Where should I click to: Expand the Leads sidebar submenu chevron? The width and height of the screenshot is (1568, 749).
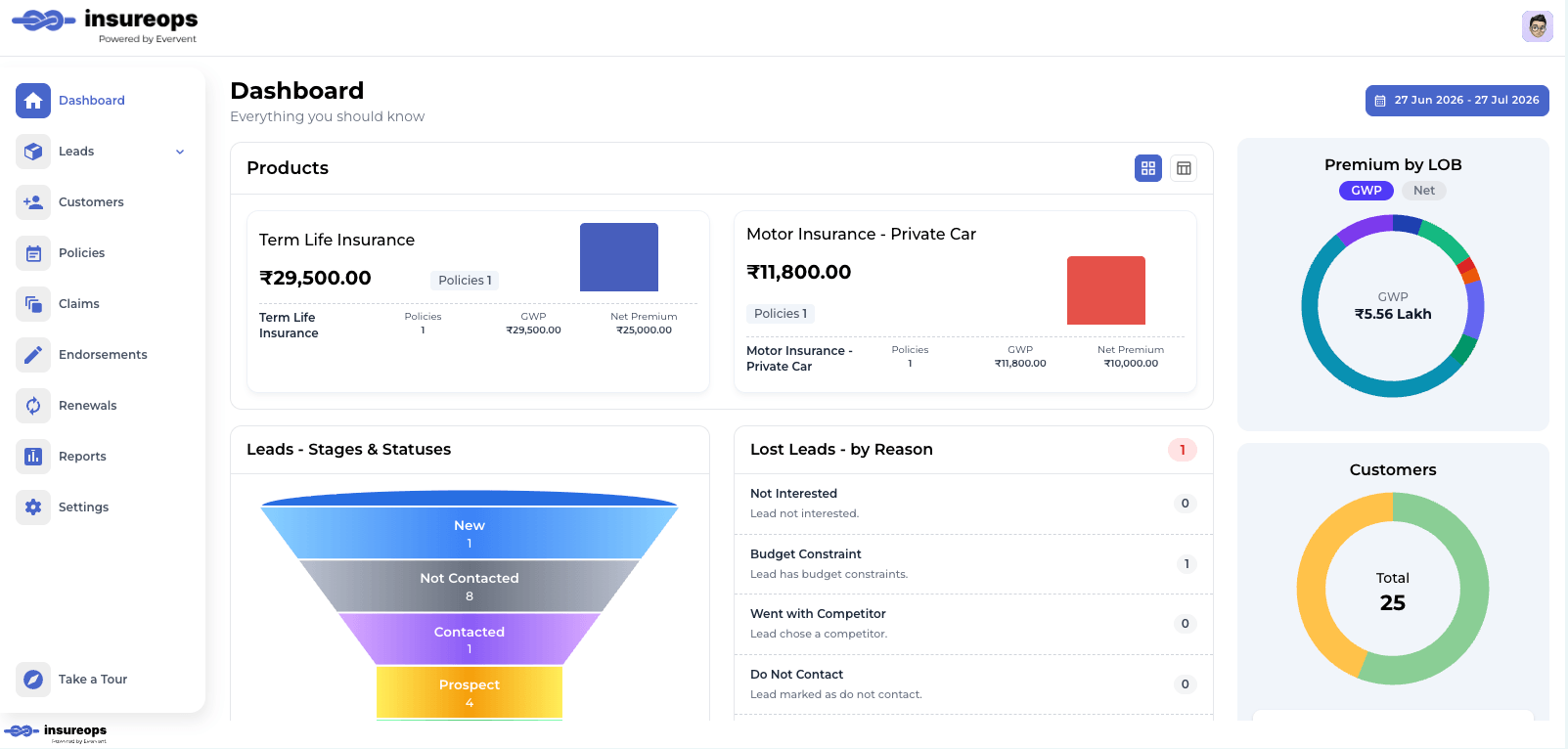[x=180, y=152]
